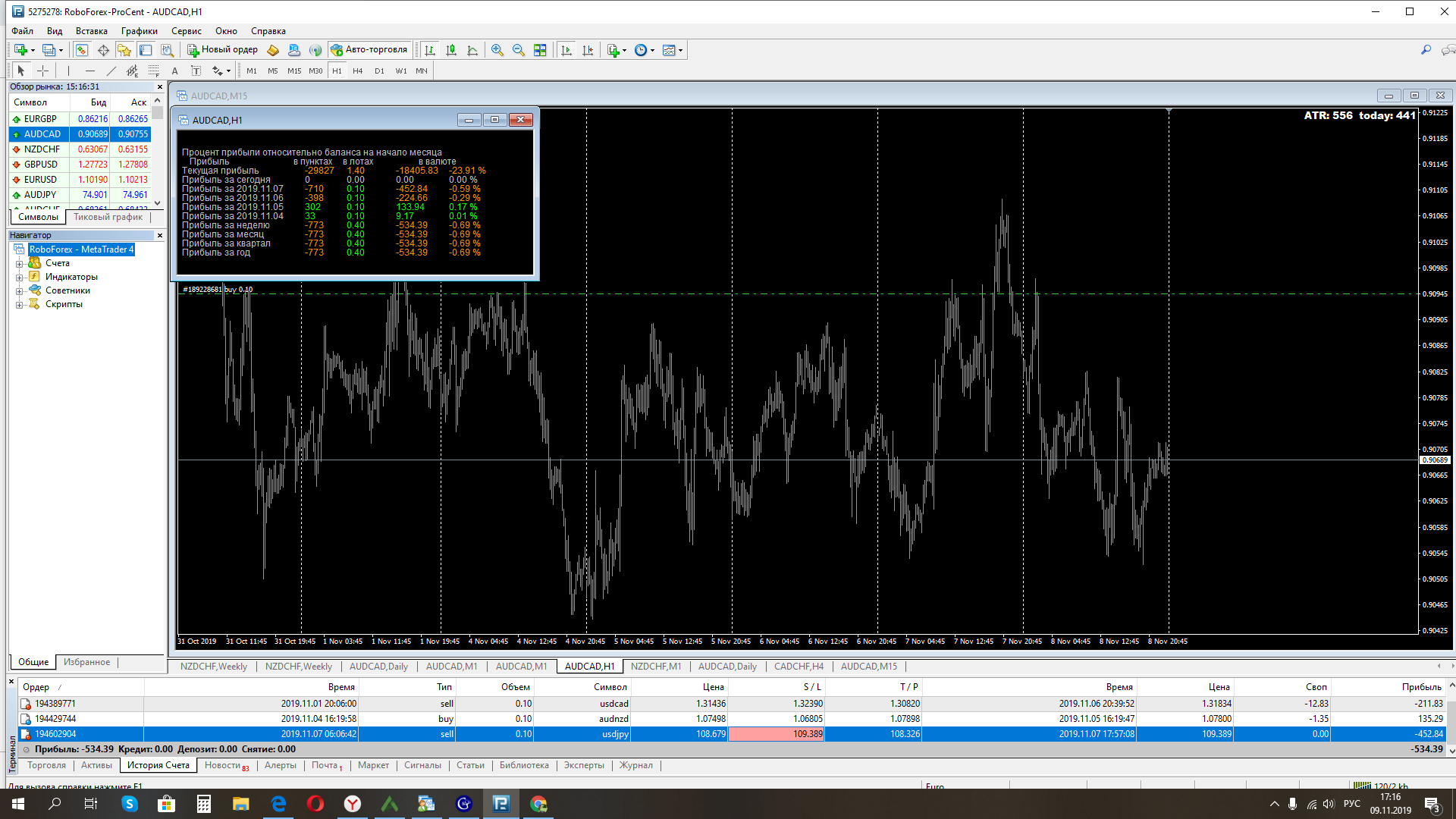Viewport: 1456px width, 819px height.
Task: Select the text label tool
Action: pos(196,71)
